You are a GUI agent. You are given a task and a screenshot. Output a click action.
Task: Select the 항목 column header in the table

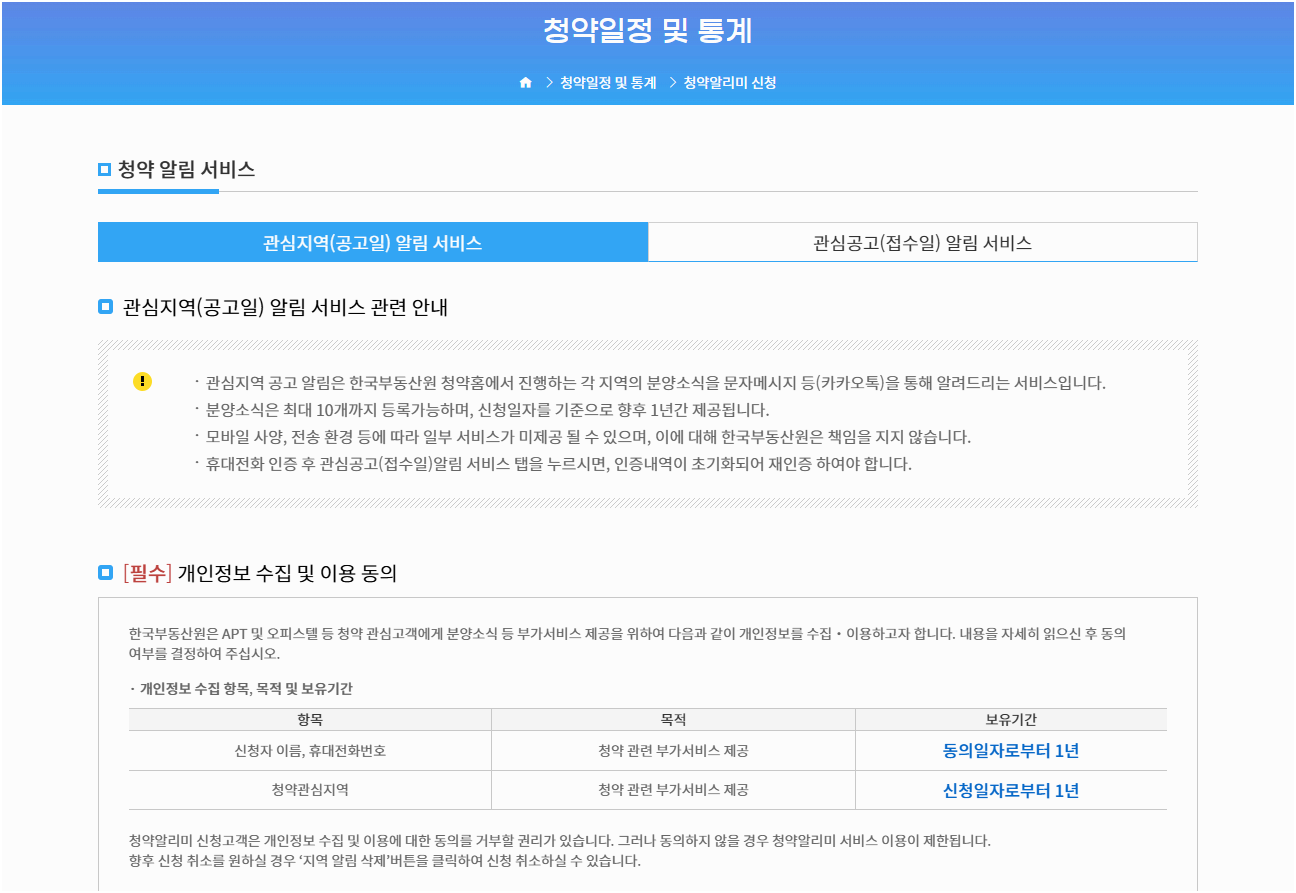click(308, 718)
